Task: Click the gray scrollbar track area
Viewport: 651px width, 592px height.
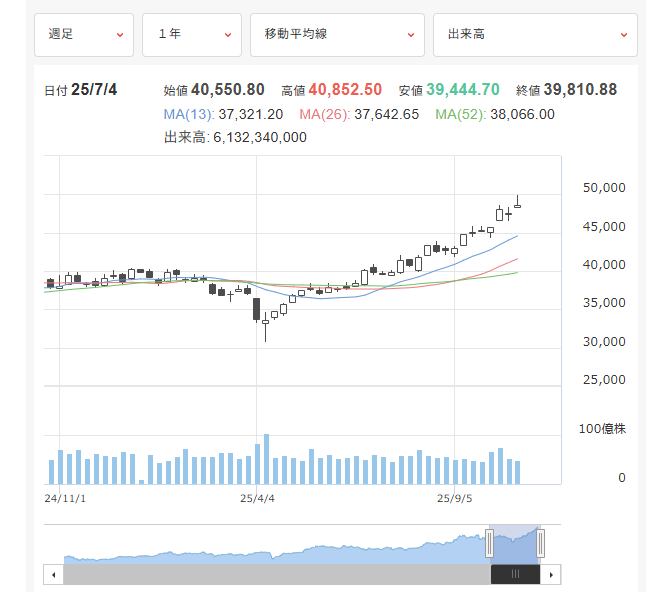Action: tap(270, 574)
